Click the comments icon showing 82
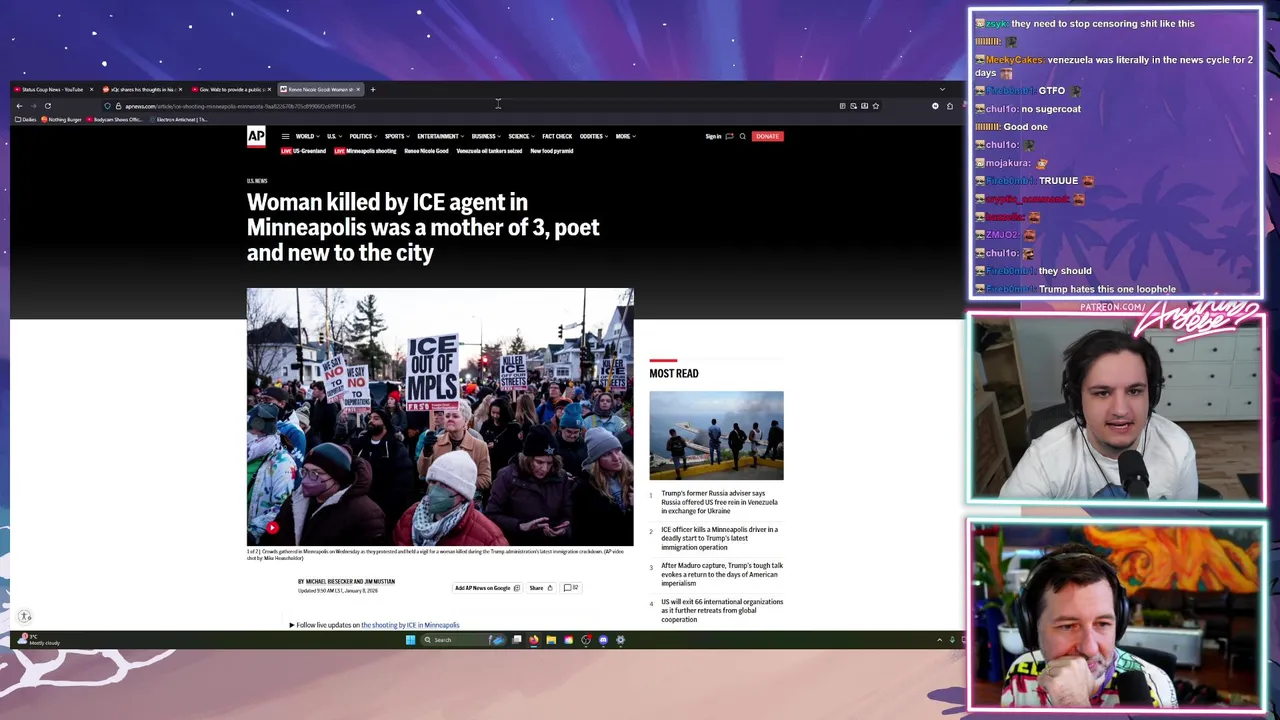Viewport: 1280px width, 720px height. click(571, 588)
